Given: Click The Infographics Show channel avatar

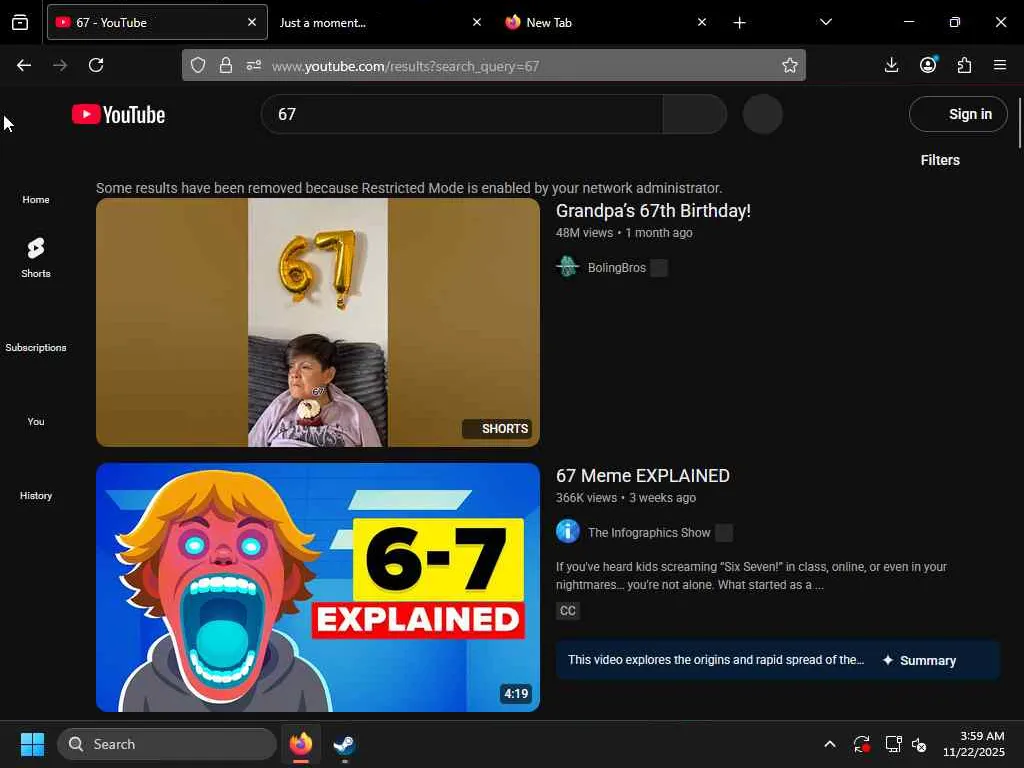Looking at the screenshot, I should click(568, 531).
